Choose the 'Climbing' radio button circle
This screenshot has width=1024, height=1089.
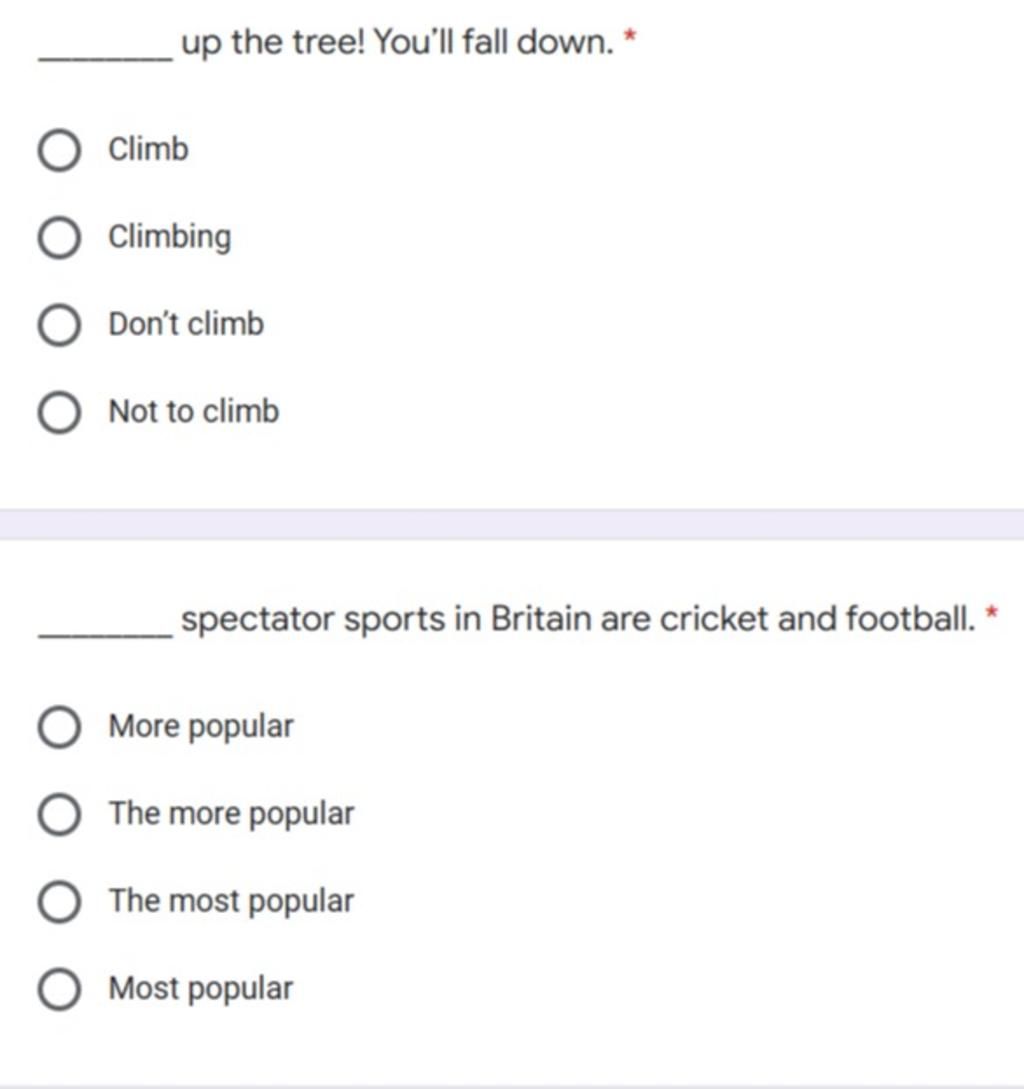pyautogui.click(x=59, y=237)
